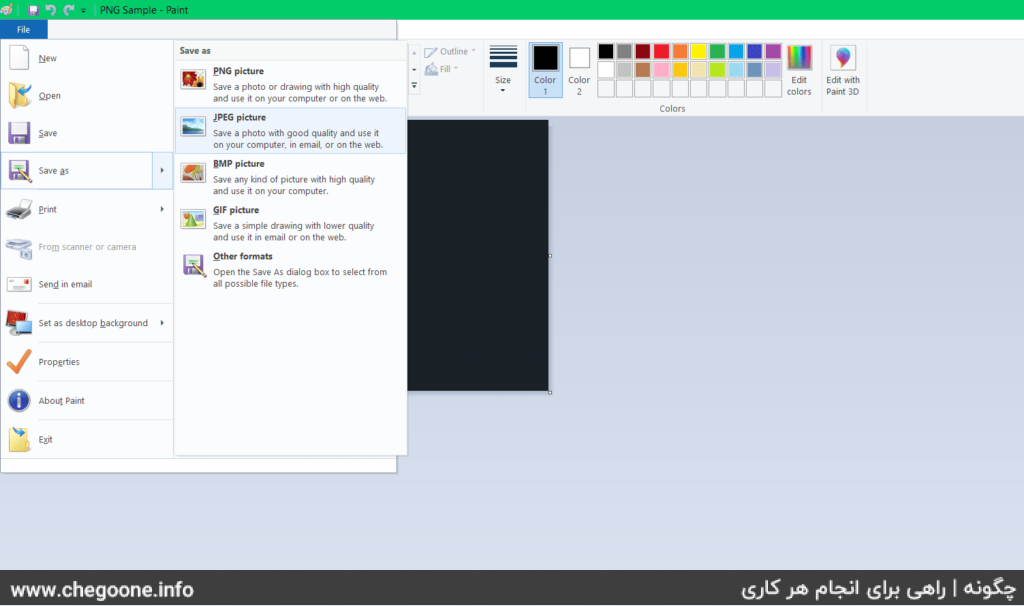This screenshot has height=606, width=1024.
Task: Pick the green color swatch
Action: 718,52
